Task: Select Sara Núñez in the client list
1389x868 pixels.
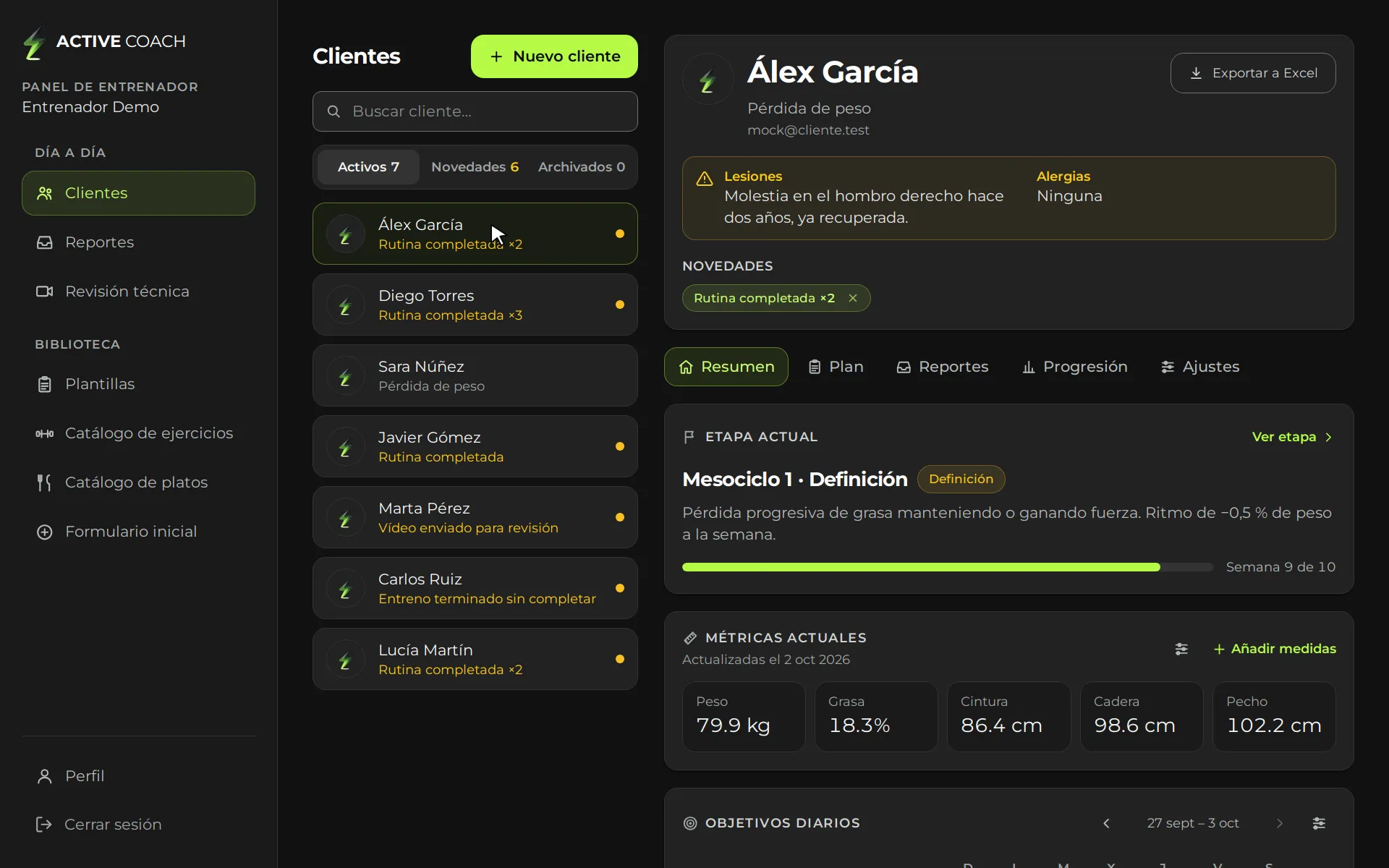Action: (x=475, y=375)
